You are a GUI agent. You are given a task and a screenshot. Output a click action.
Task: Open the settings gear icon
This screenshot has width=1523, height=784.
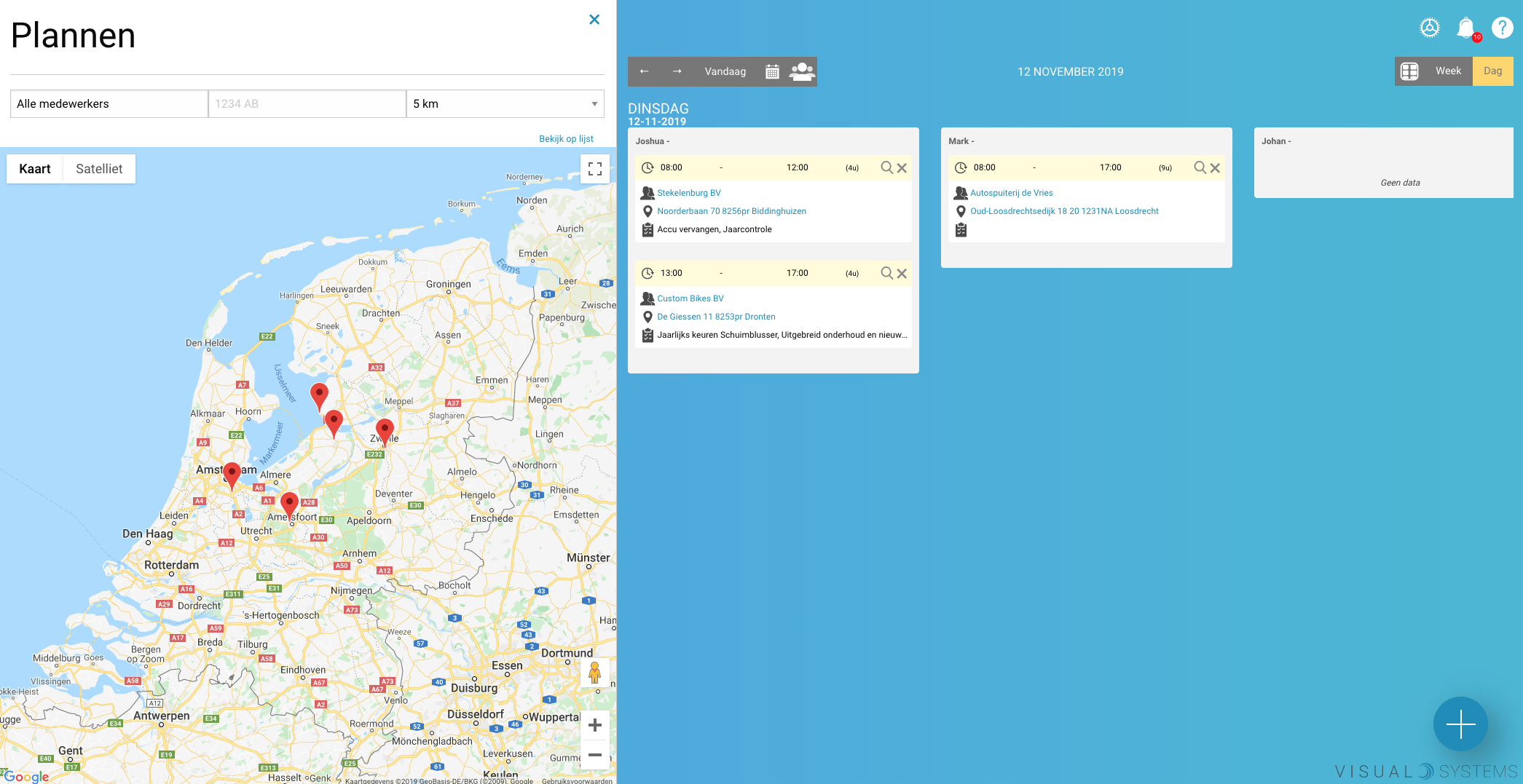point(1430,28)
